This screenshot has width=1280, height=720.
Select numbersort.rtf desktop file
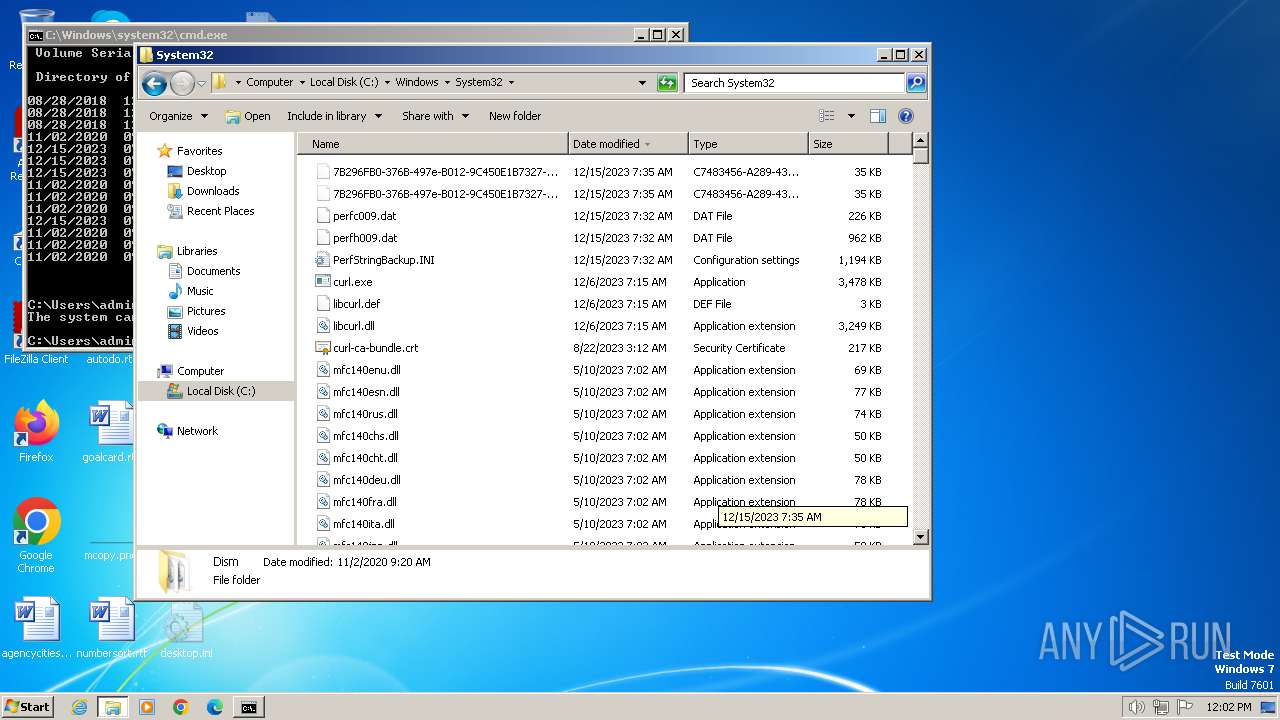111,628
